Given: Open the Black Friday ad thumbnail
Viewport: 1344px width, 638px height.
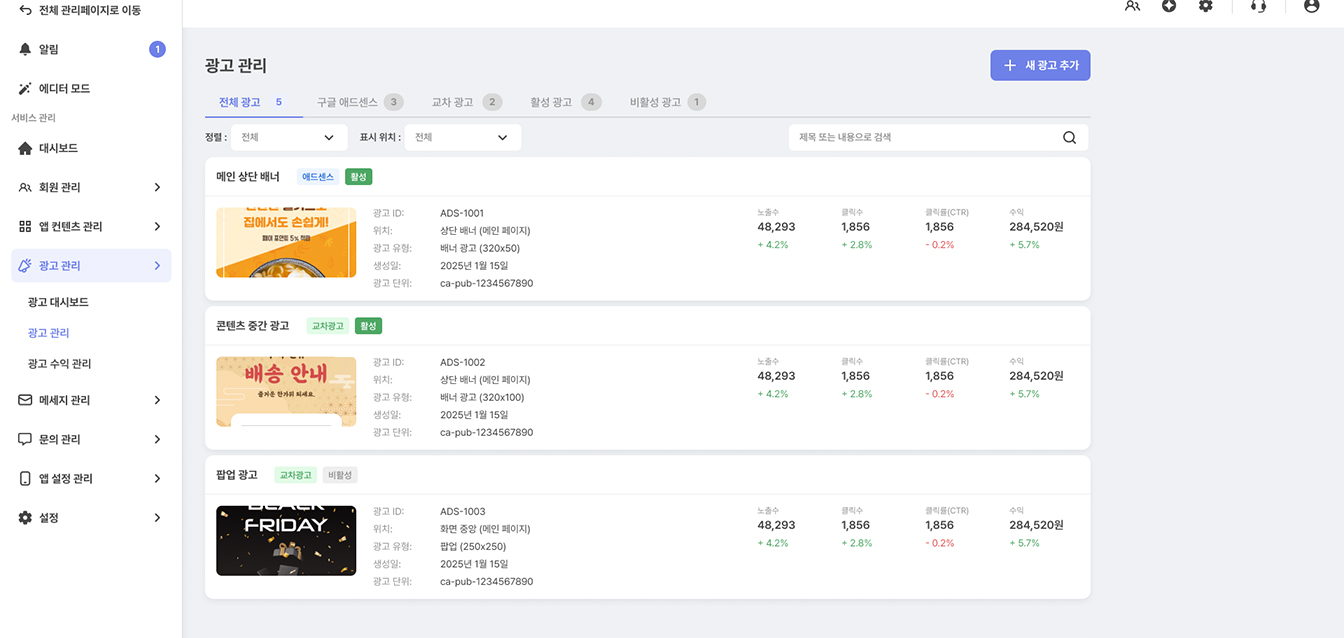Looking at the screenshot, I should (x=286, y=541).
